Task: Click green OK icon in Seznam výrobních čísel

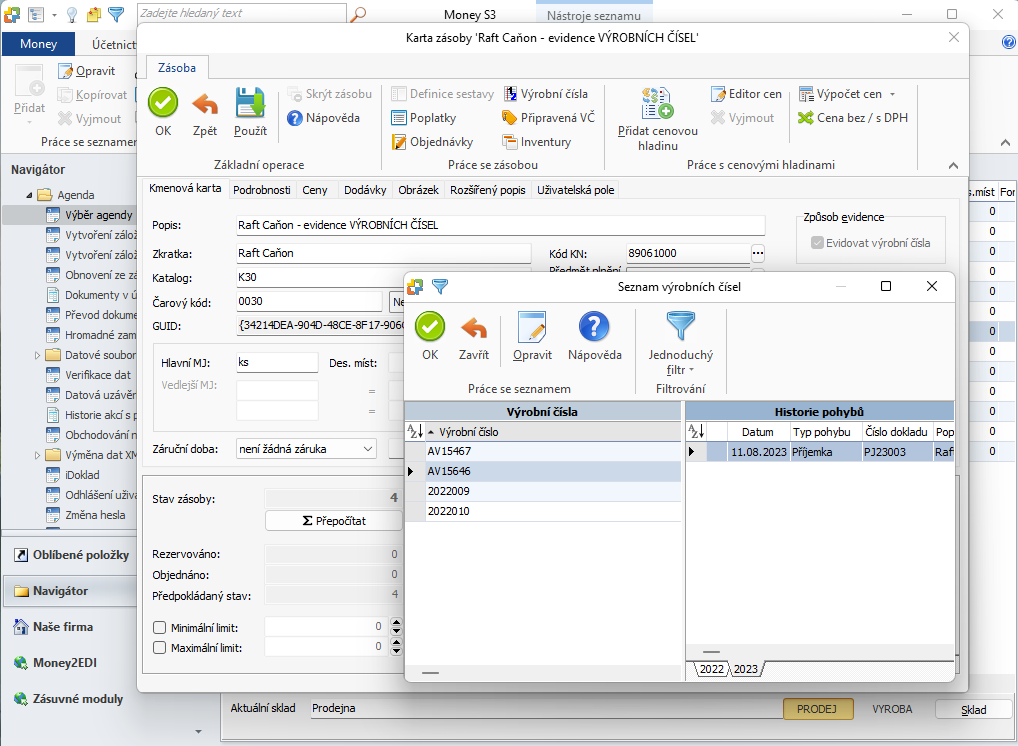Action: coord(430,327)
